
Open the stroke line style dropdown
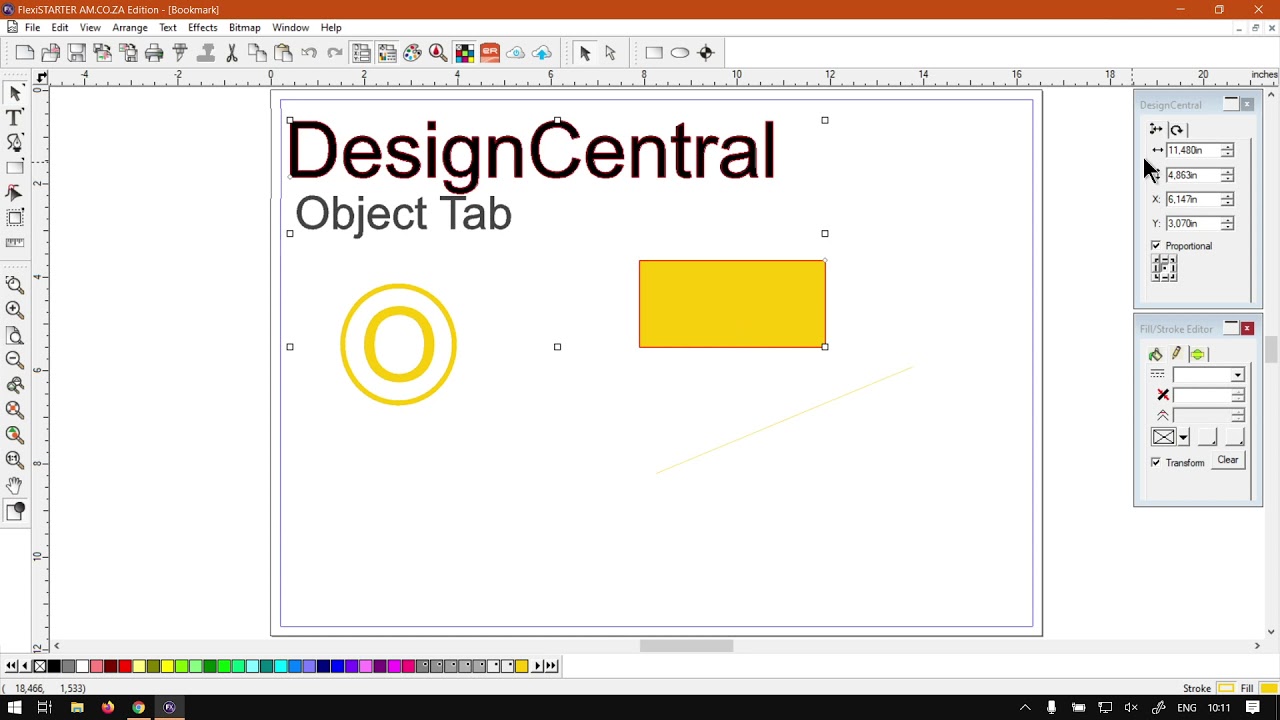1208,375
